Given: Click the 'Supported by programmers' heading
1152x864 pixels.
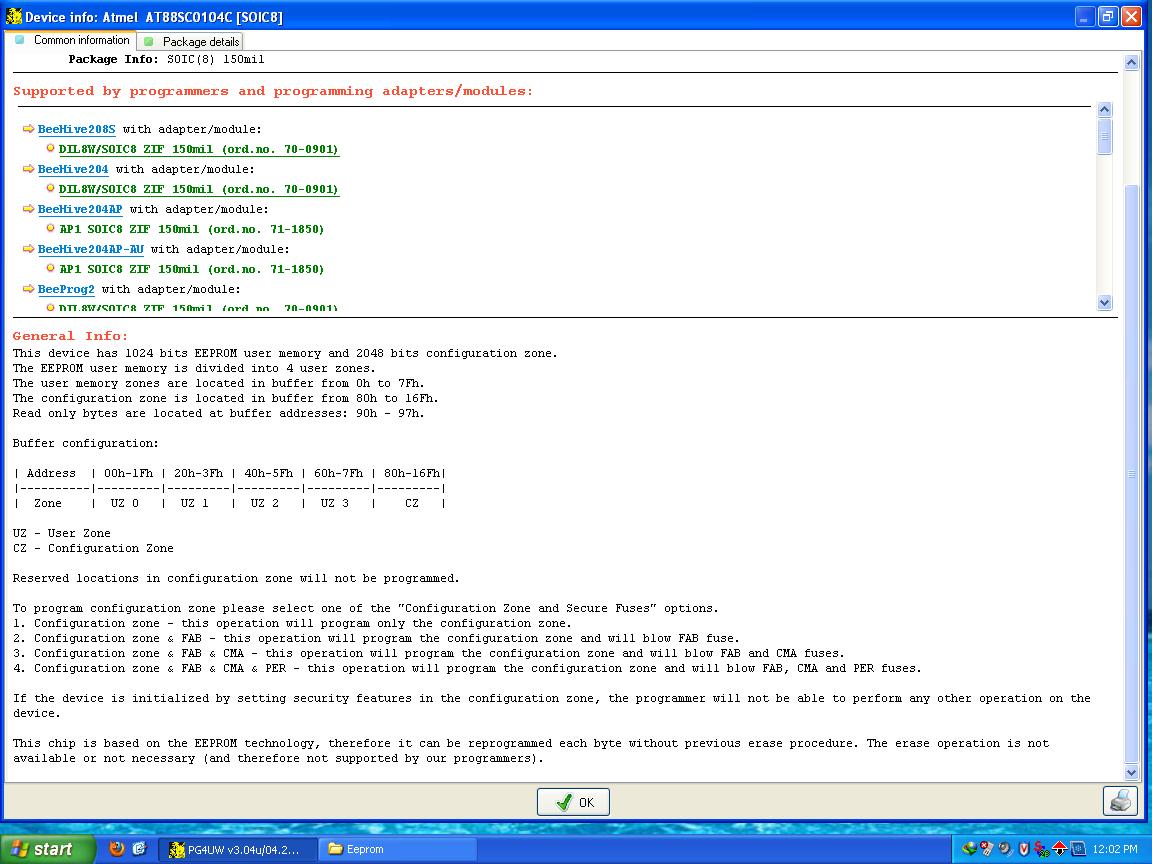Looking at the screenshot, I should 273,91.
